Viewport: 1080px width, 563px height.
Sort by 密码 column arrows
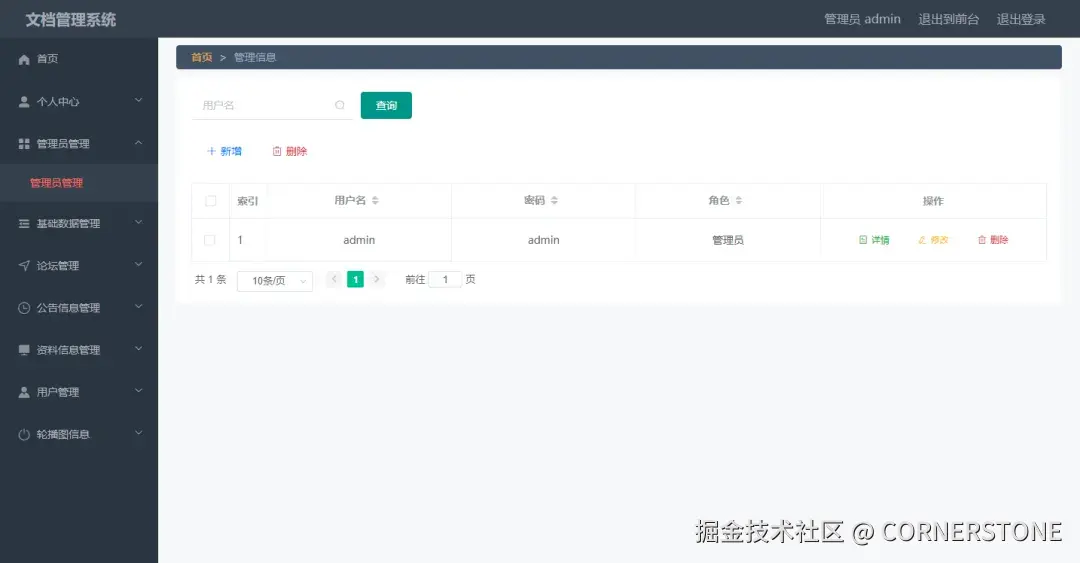(554, 201)
